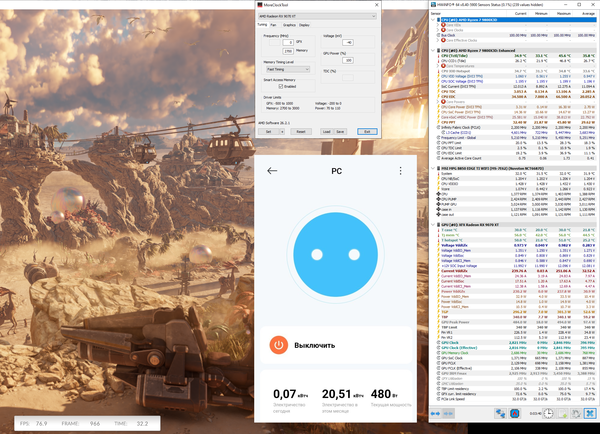Tap the orange Выключить power icon

click(279, 345)
